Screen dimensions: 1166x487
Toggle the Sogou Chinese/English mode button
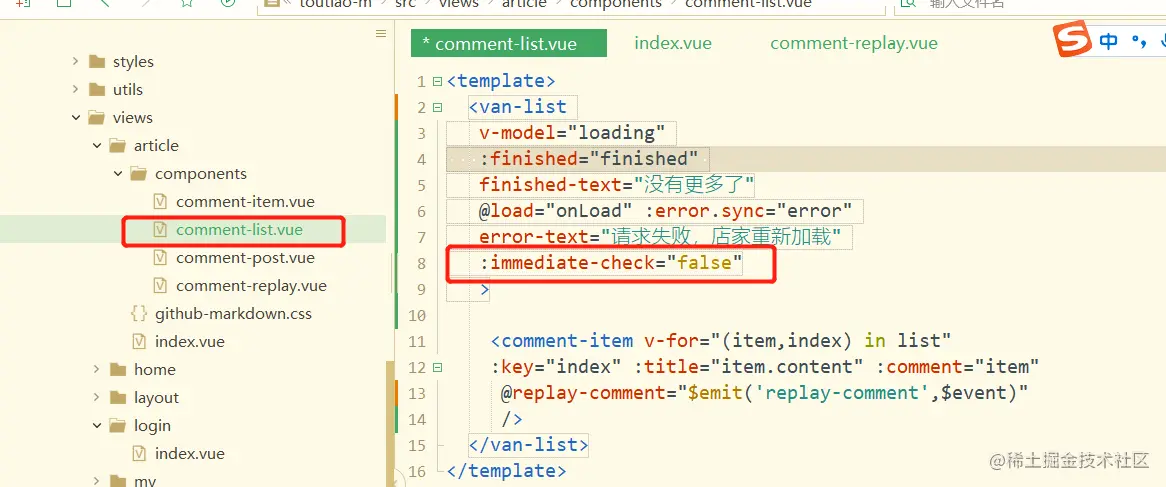point(1108,42)
